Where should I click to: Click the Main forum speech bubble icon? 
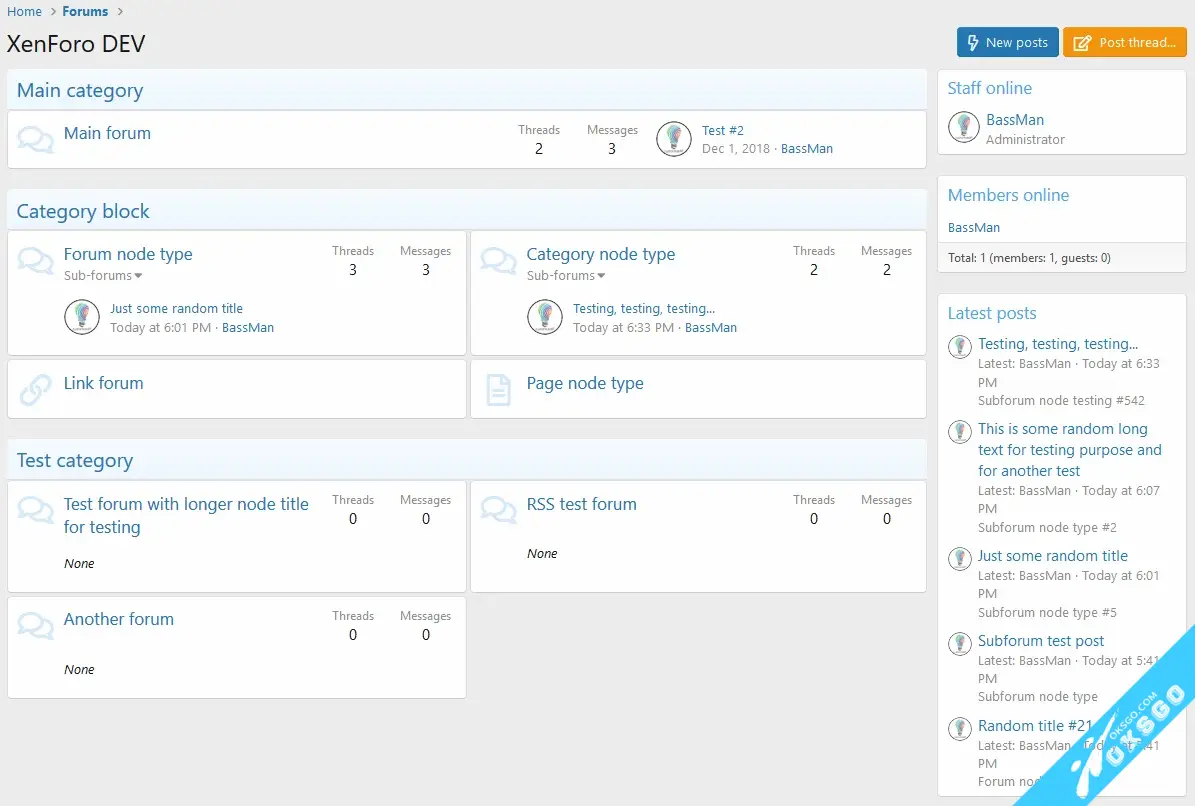35,140
